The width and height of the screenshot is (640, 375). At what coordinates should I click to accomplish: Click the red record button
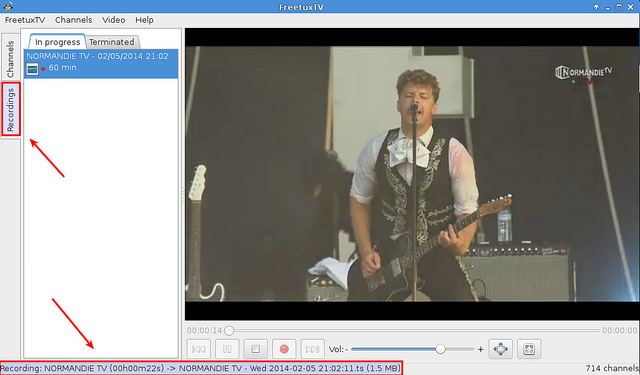284,349
